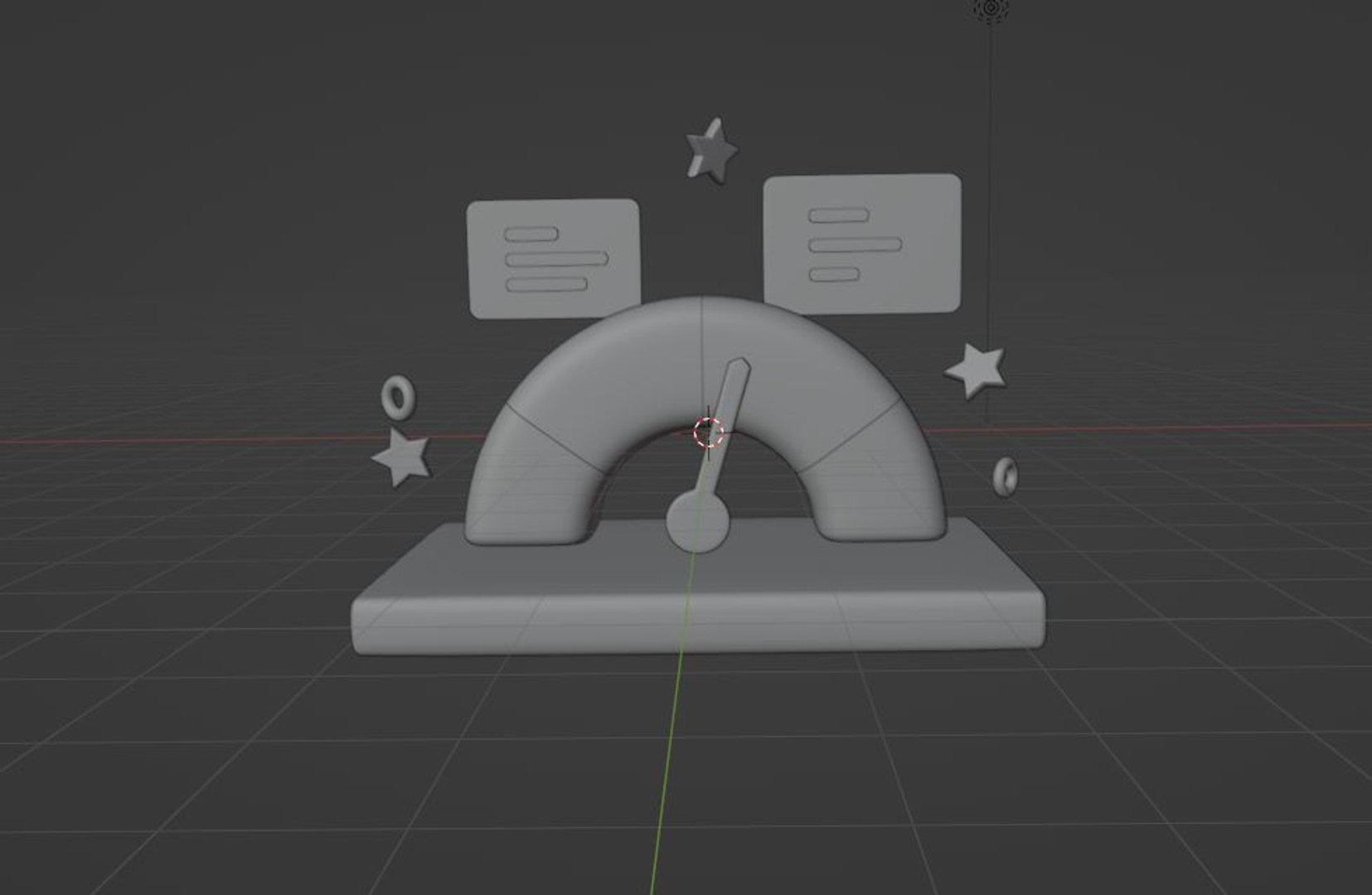The image size is (1372, 895).
Task: Select the light object at the top edge
Action: coord(990,9)
